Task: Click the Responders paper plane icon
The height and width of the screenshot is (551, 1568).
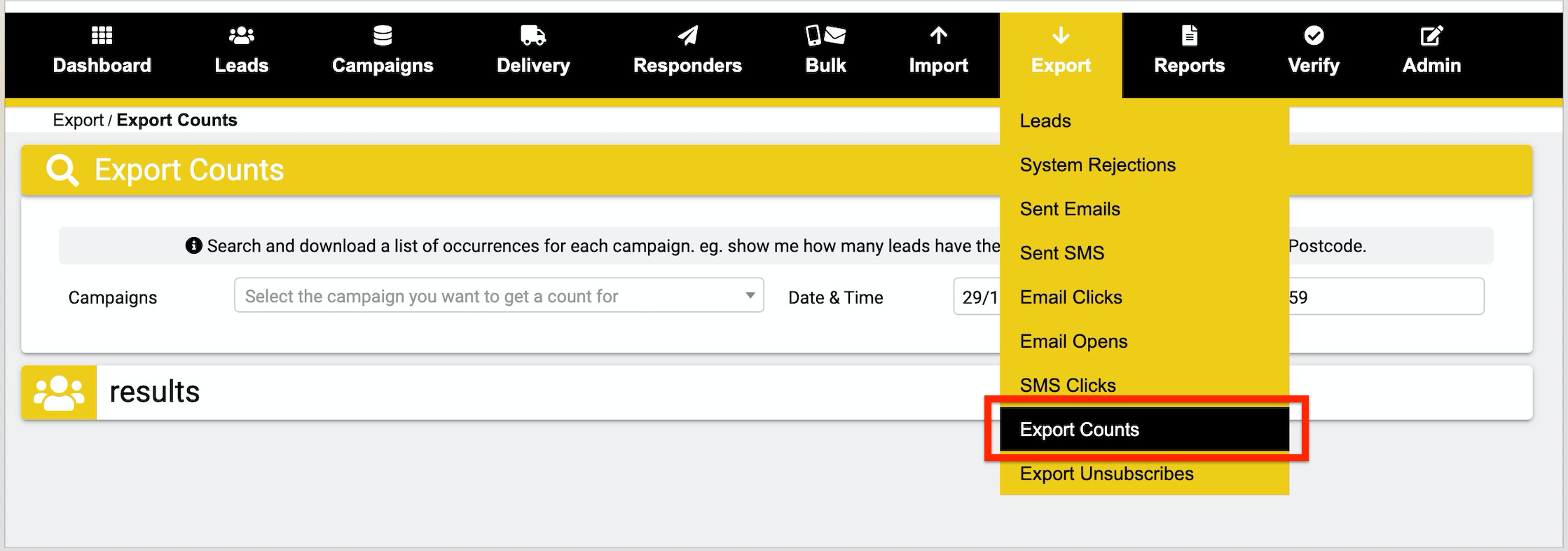Action: pos(687,35)
